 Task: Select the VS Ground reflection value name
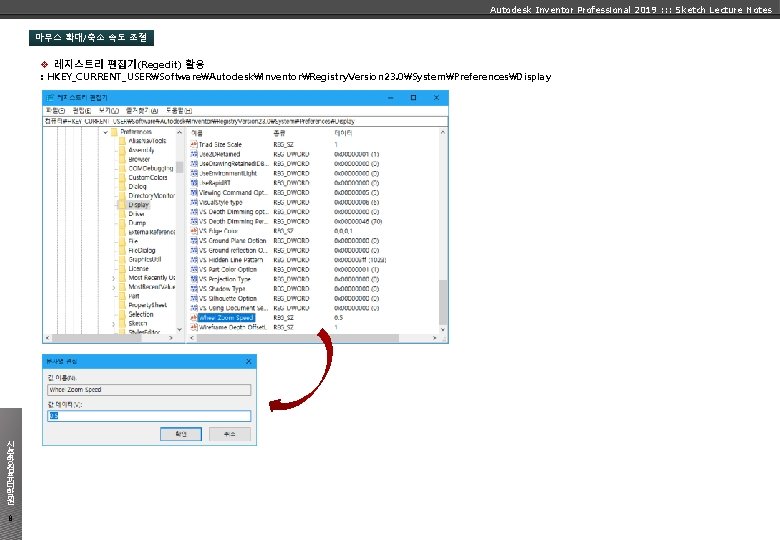tap(233, 251)
